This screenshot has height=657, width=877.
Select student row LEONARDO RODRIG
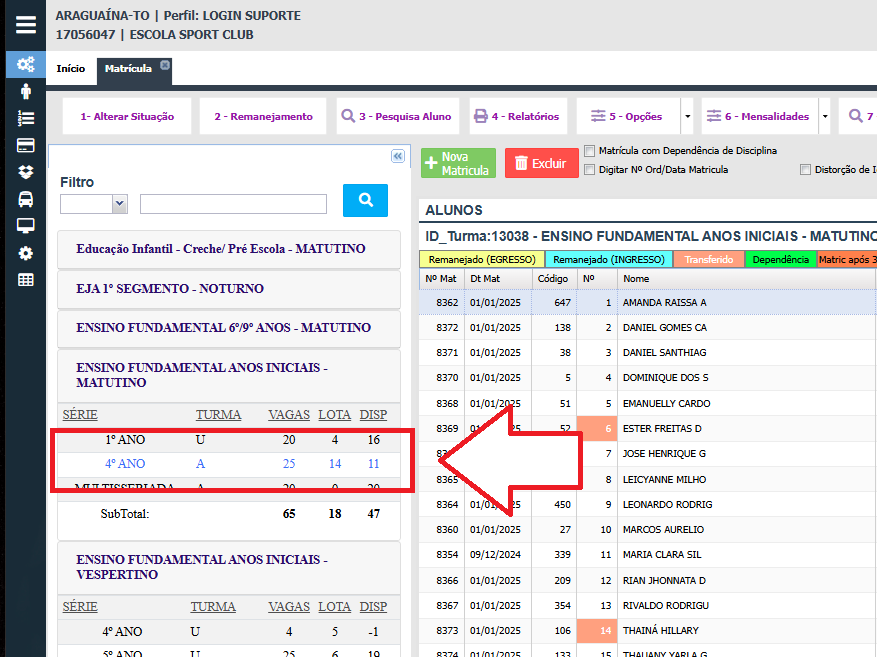point(648,504)
